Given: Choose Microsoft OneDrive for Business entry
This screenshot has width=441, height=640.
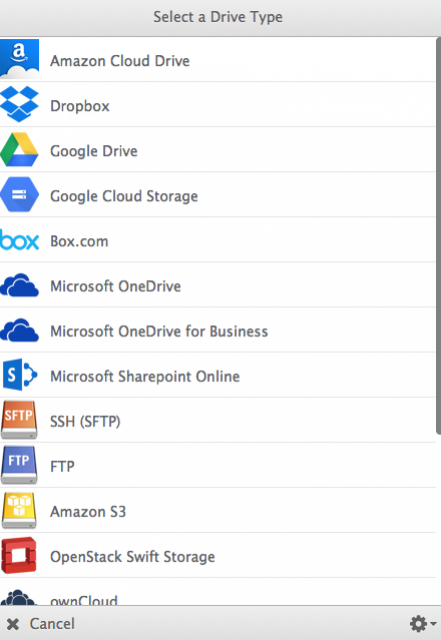Looking at the screenshot, I should pyautogui.click(x=218, y=330).
